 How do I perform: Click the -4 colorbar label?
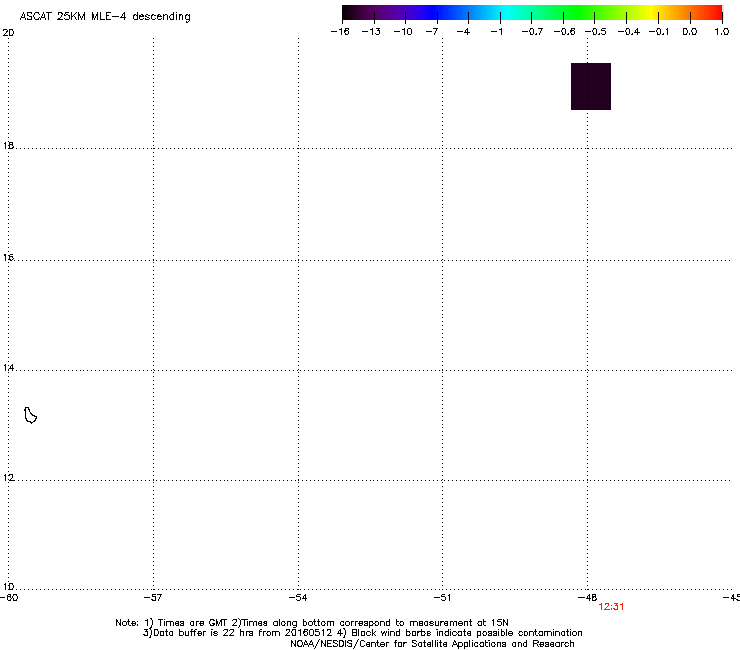pos(463,32)
